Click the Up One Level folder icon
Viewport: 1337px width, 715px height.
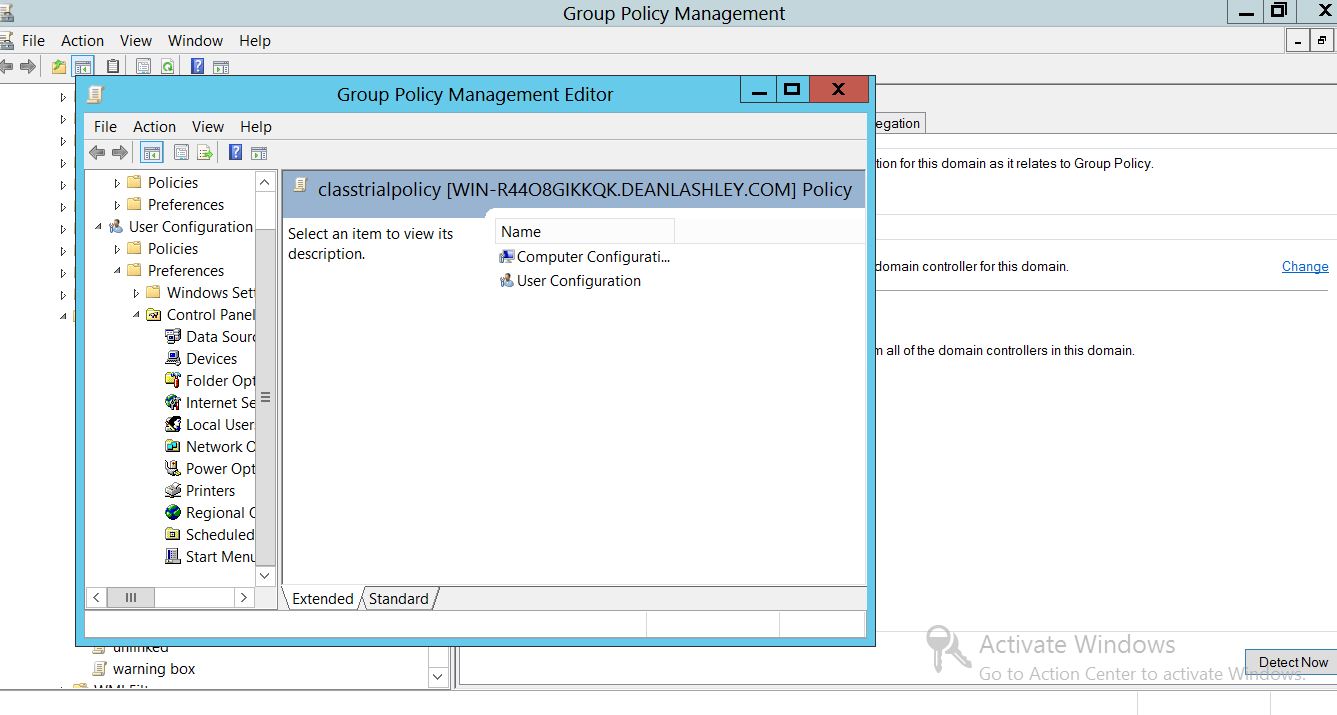point(59,67)
